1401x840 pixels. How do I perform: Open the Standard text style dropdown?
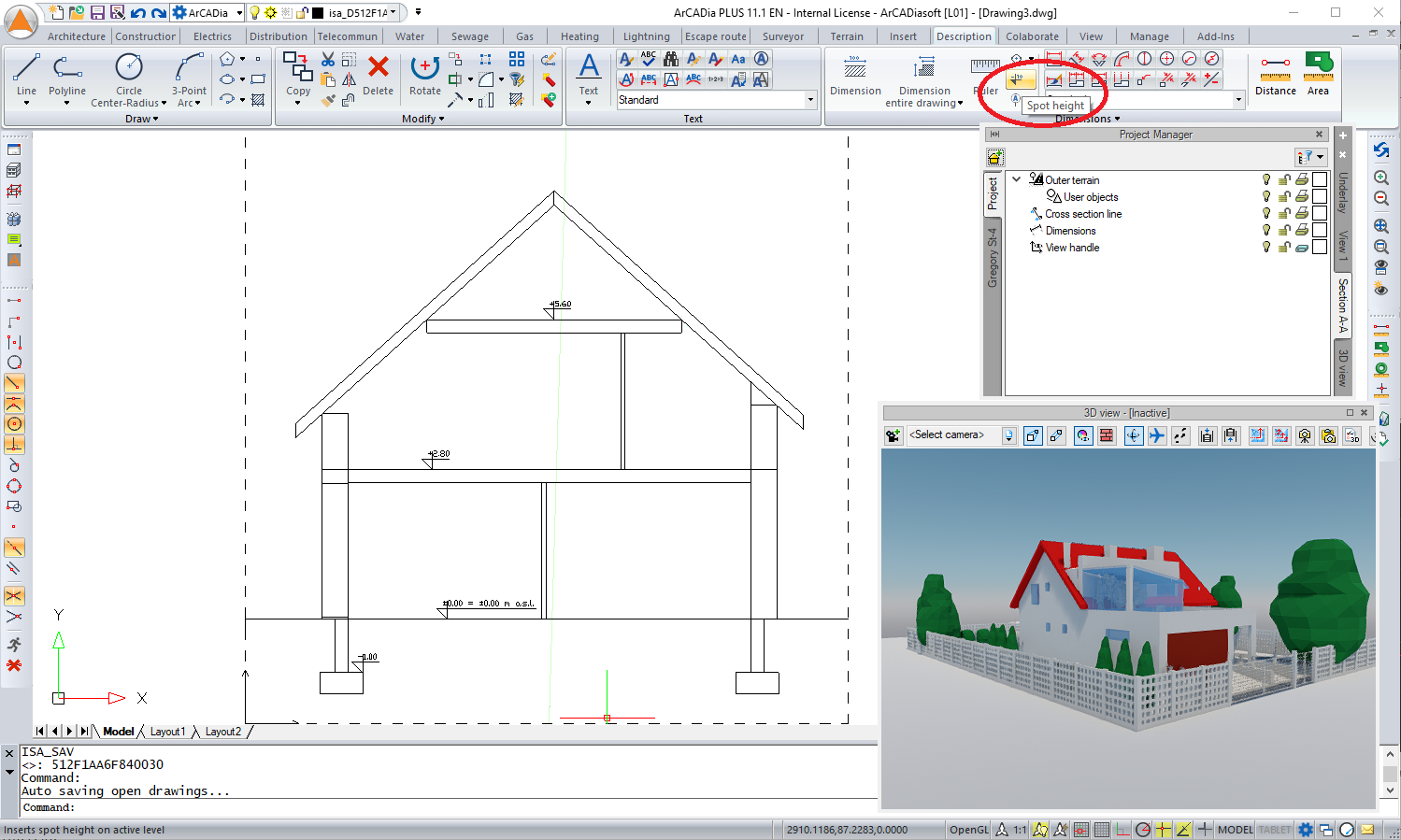click(x=809, y=100)
